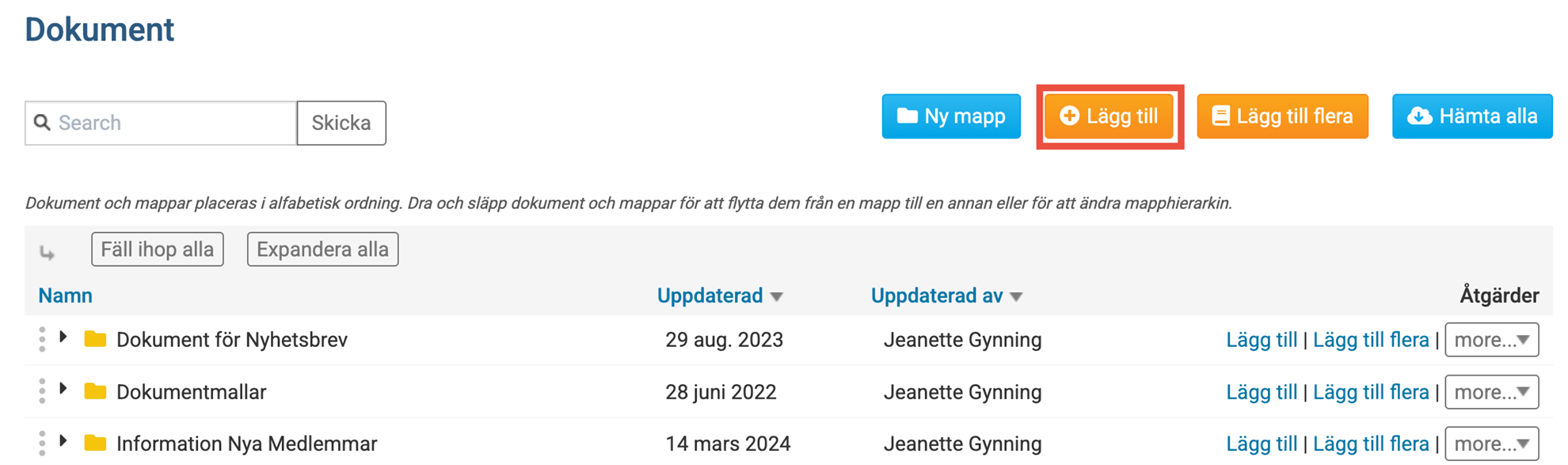1568x465 pixels.
Task: Open more... dropdown for Dokument för Nyhetsbrev
Action: coord(1492,340)
